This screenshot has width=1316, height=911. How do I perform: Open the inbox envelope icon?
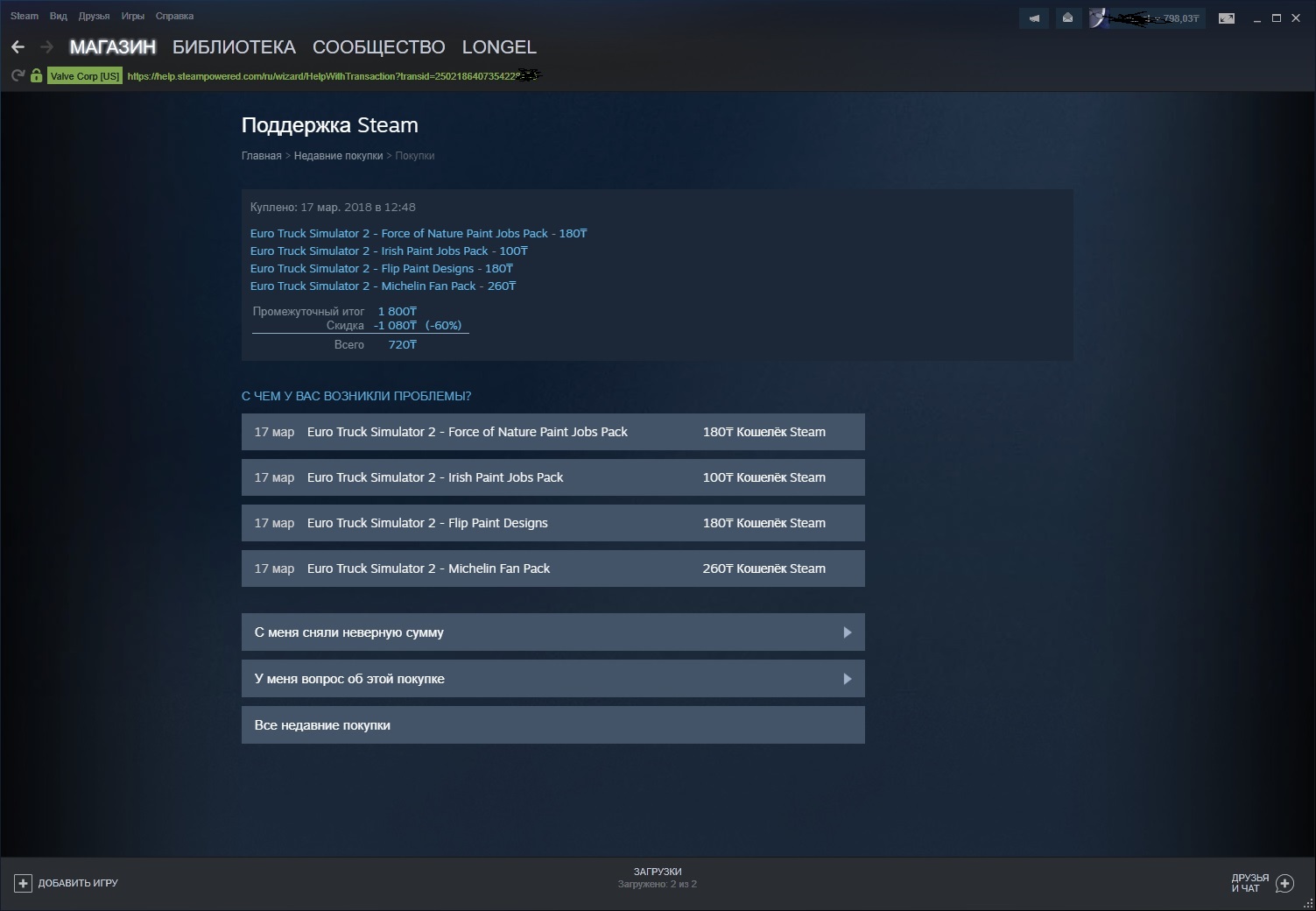pos(1067,18)
